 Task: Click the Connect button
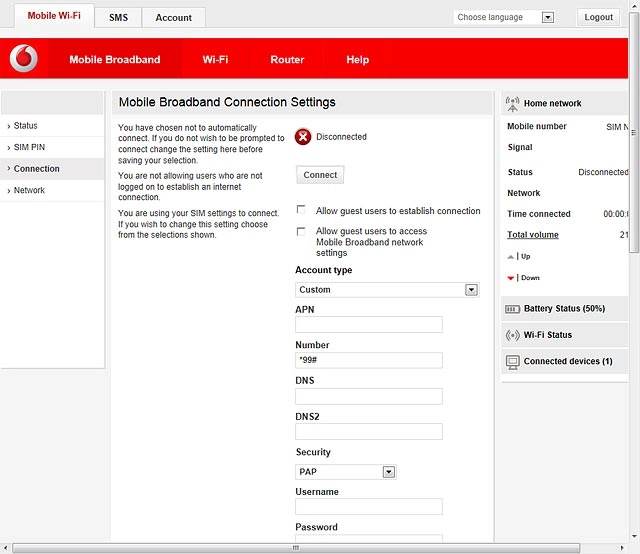point(320,175)
